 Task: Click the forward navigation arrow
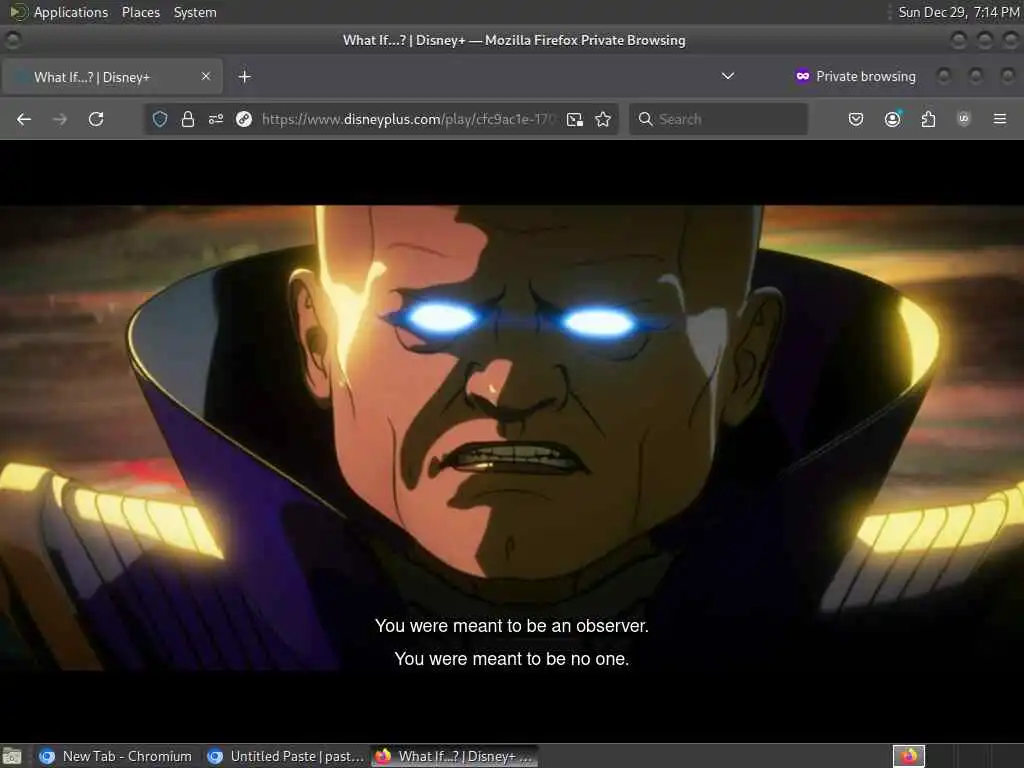59,119
